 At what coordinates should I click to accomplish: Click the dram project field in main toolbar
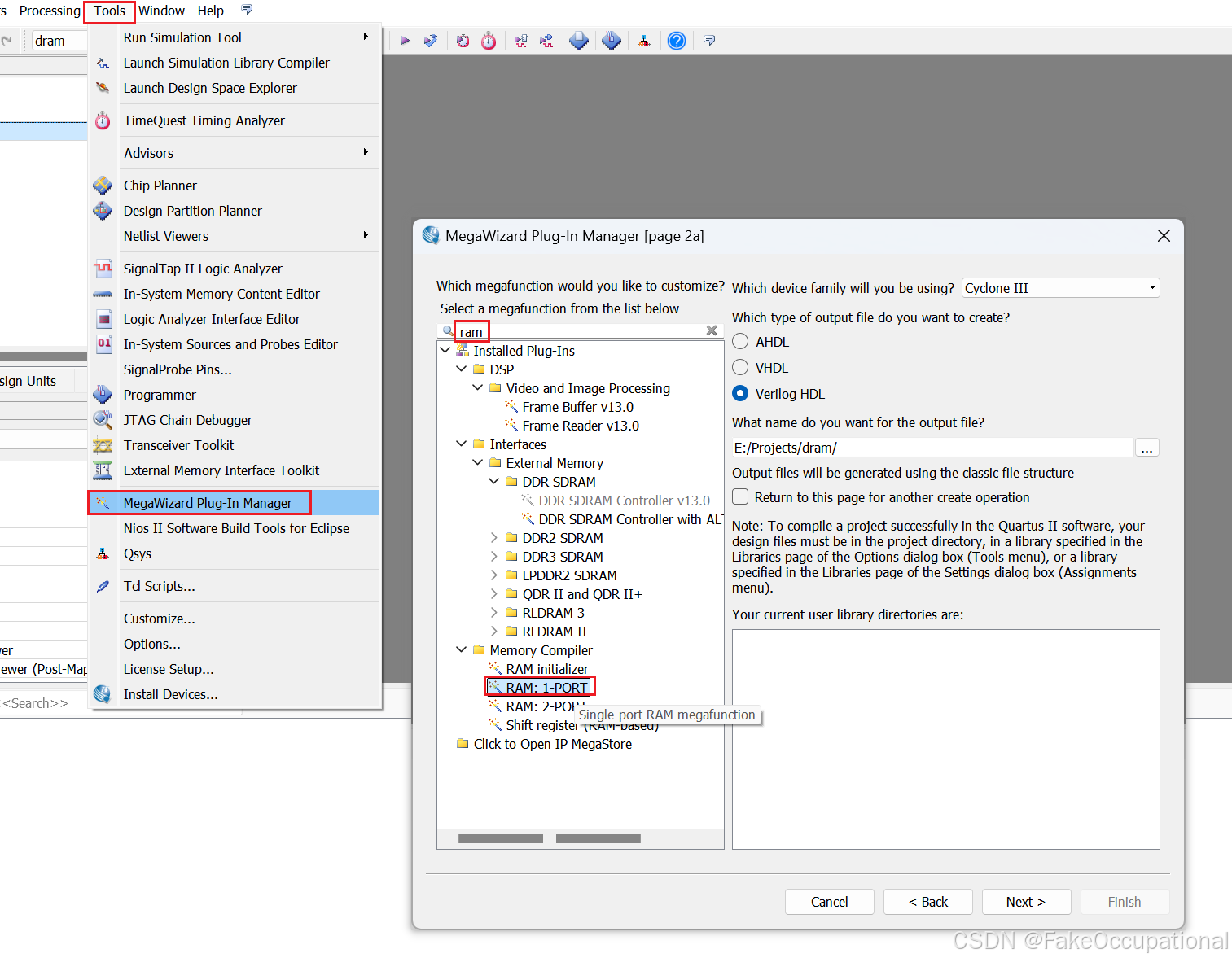(x=59, y=41)
